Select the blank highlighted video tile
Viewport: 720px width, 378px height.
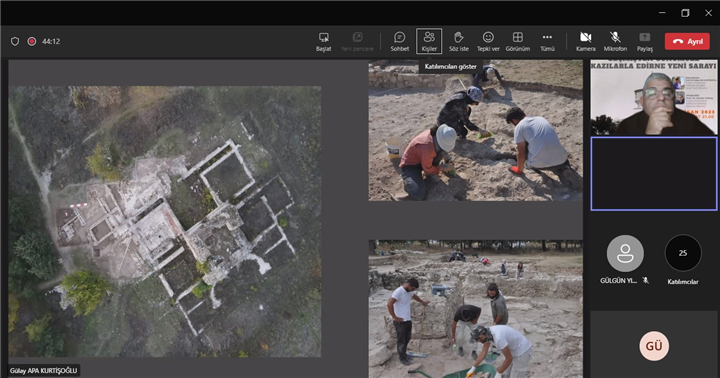[653, 174]
